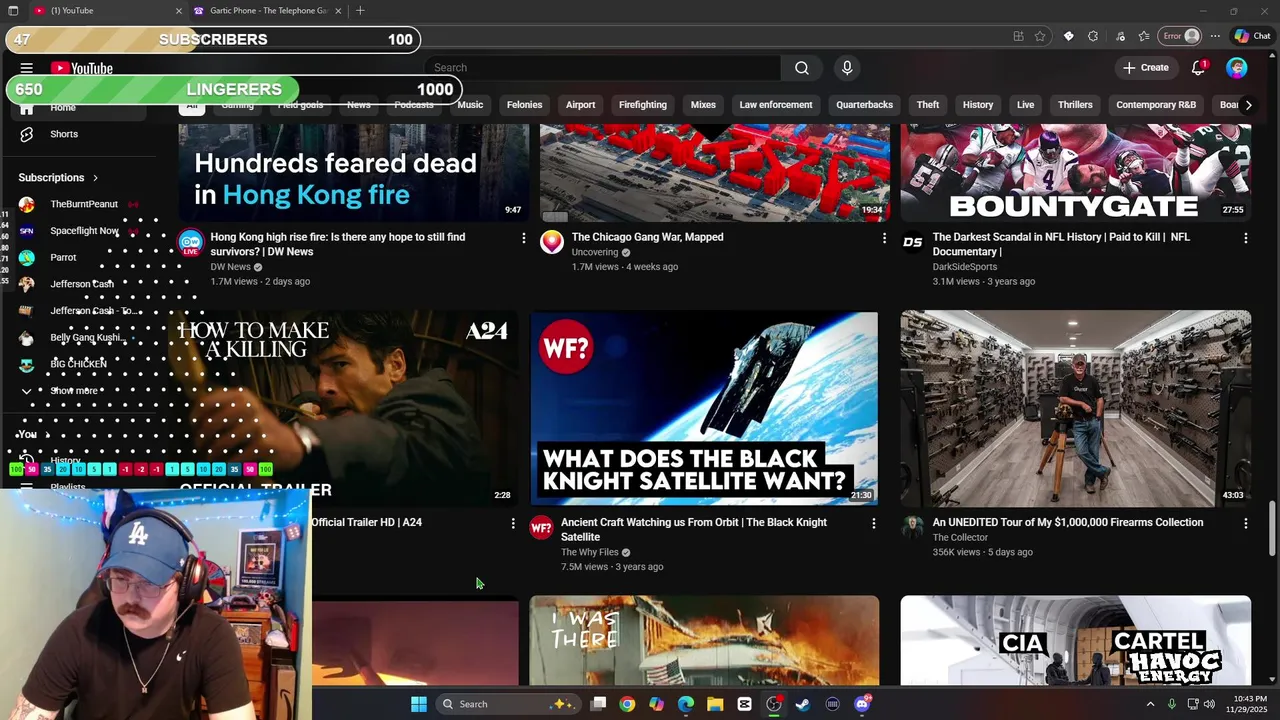
Task: Play $1,000,000 Firearms Collection thumbnail
Action: (1075, 408)
